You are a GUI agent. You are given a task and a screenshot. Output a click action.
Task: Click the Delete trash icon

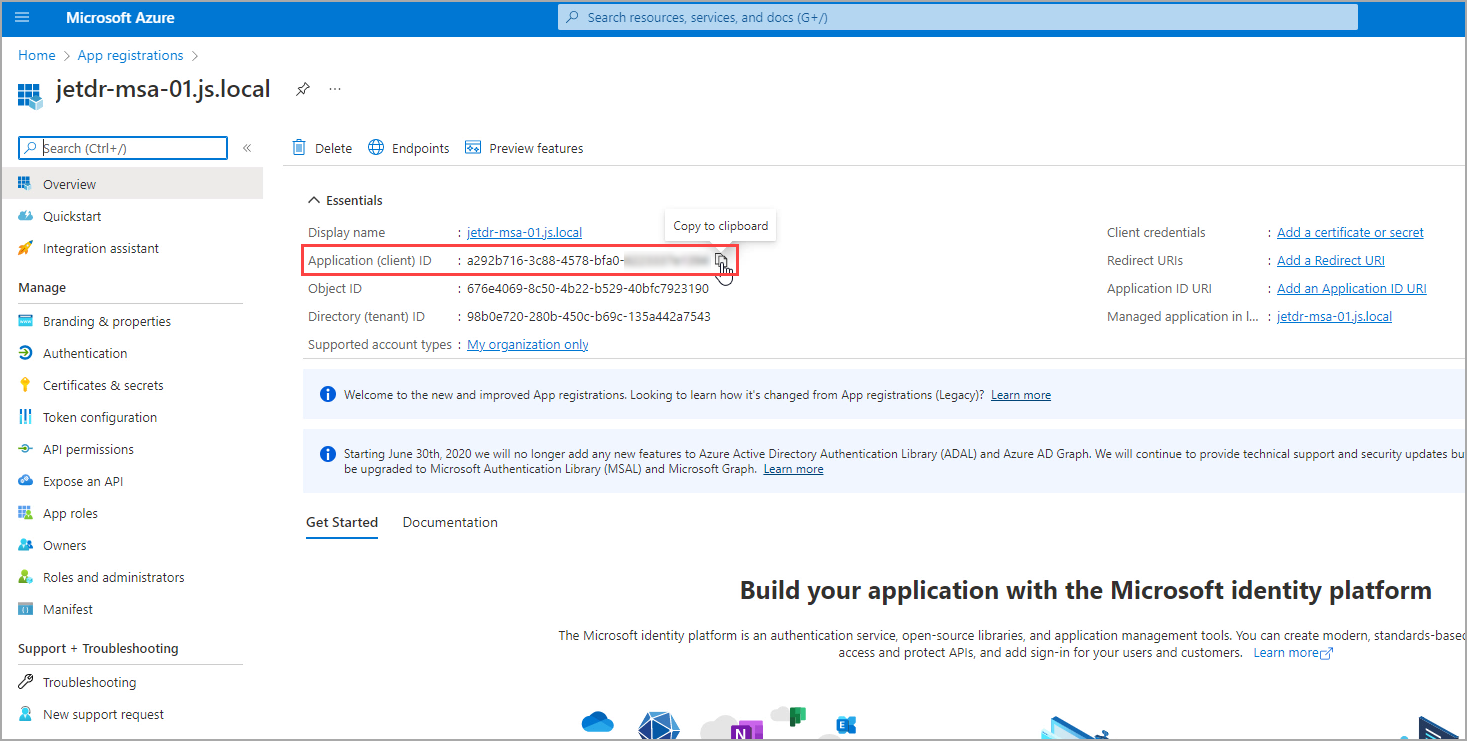tap(299, 148)
